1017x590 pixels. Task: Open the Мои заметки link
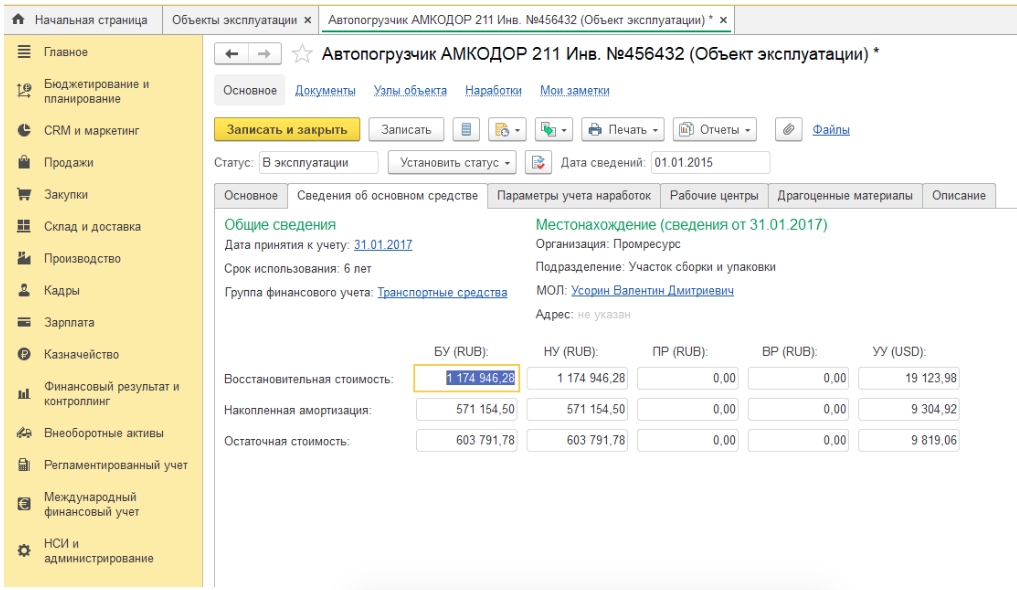pyautogui.click(x=575, y=91)
